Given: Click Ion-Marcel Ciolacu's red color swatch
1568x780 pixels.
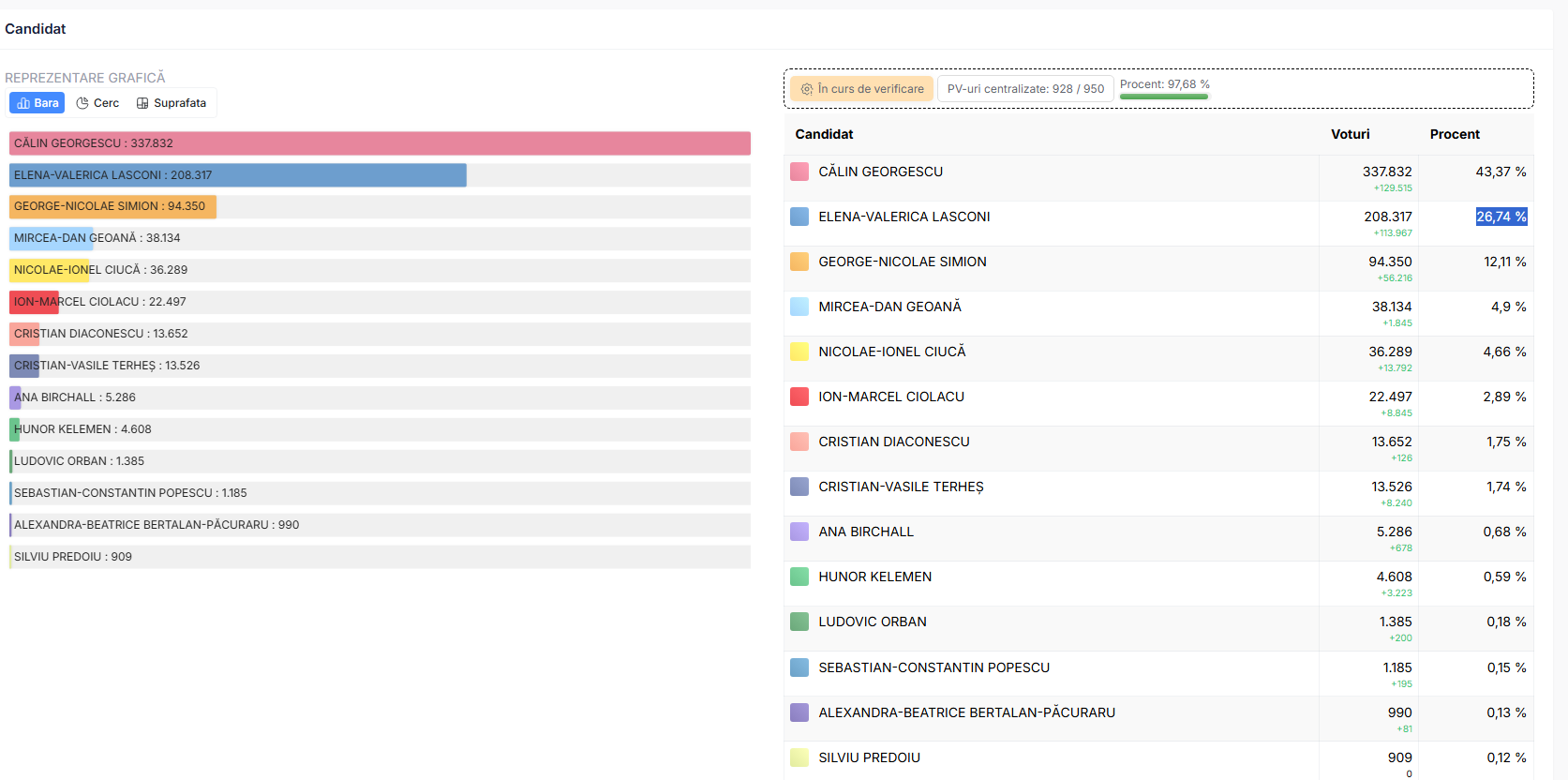Looking at the screenshot, I should tap(799, 397).
